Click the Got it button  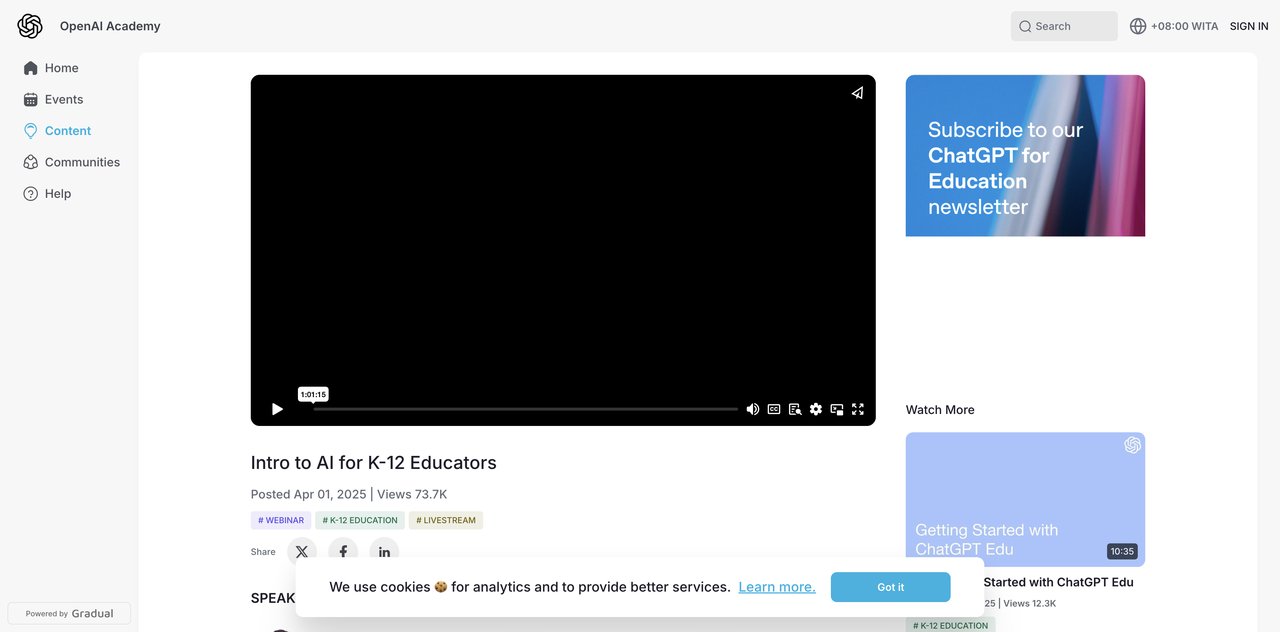tap(890, 587)
